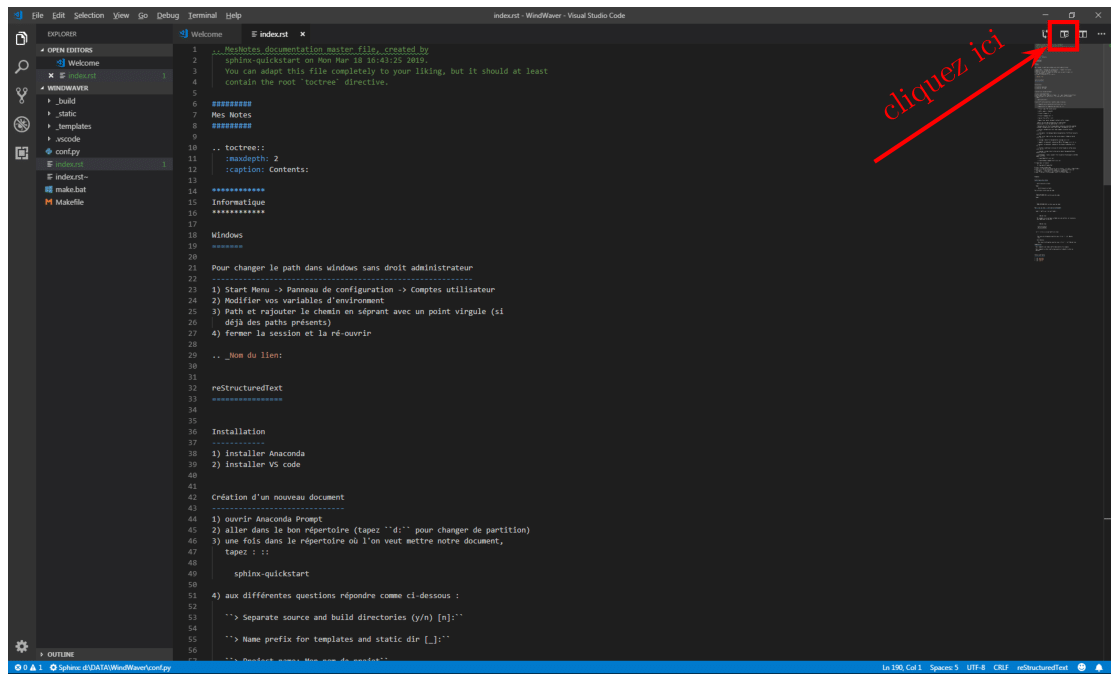Open the Terminal menu
1120x679 pixels.
tap(202, 15)
